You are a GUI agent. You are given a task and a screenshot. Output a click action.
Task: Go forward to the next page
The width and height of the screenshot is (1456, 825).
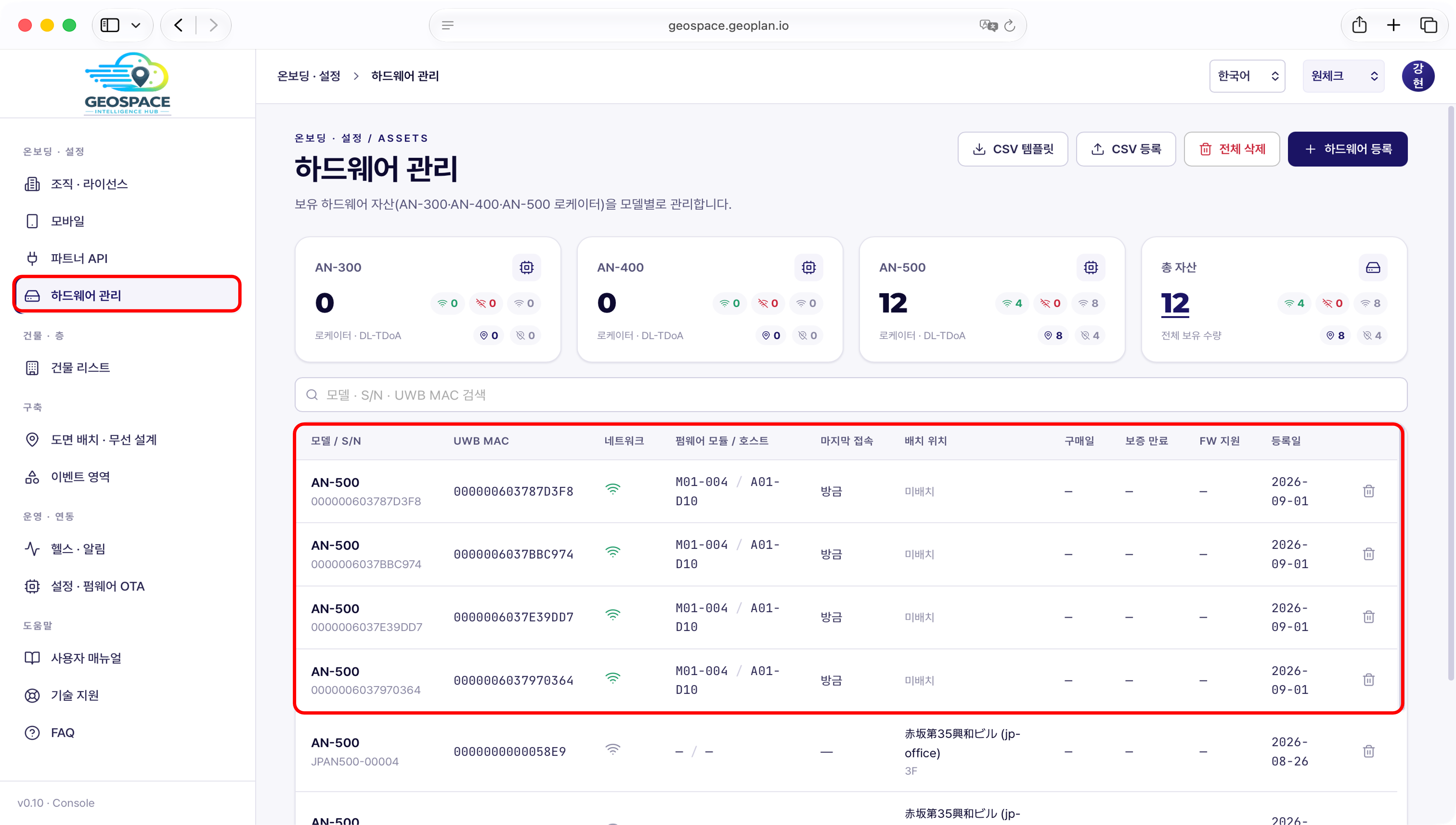tap(213, 25)
